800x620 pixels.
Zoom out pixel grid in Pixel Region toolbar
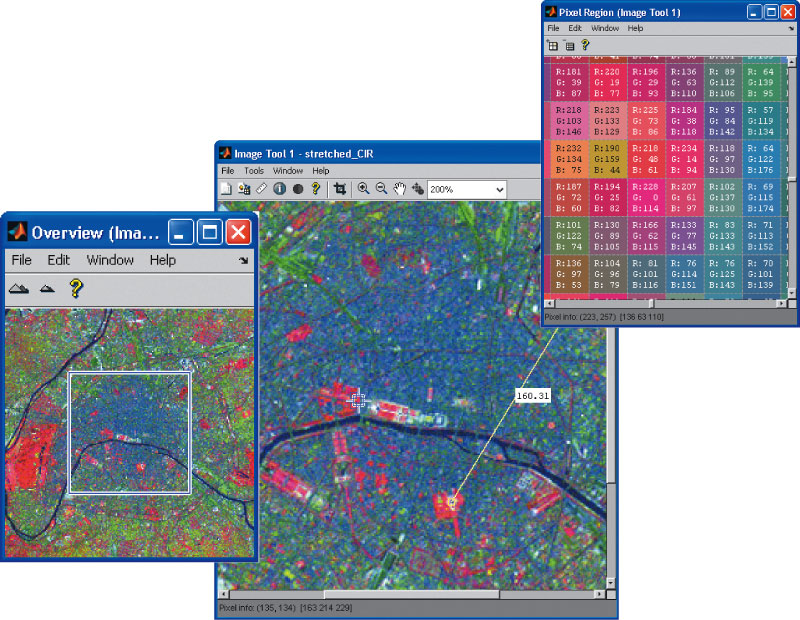(569, 45)
